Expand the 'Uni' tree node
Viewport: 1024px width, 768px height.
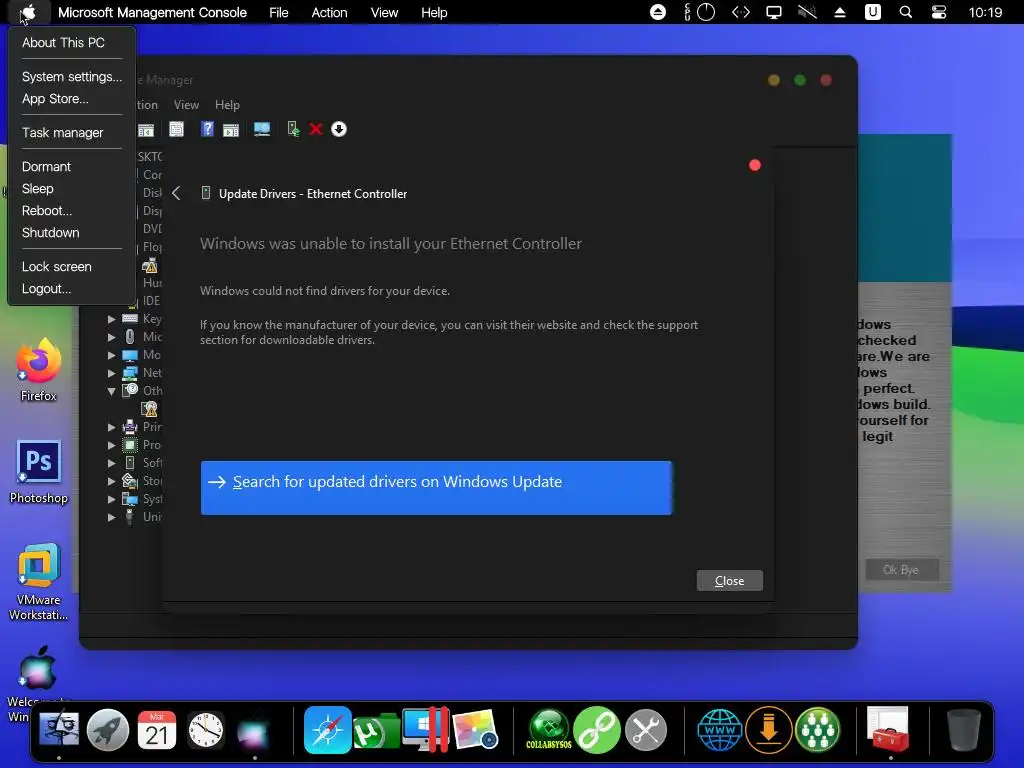[x=112, y=517]
